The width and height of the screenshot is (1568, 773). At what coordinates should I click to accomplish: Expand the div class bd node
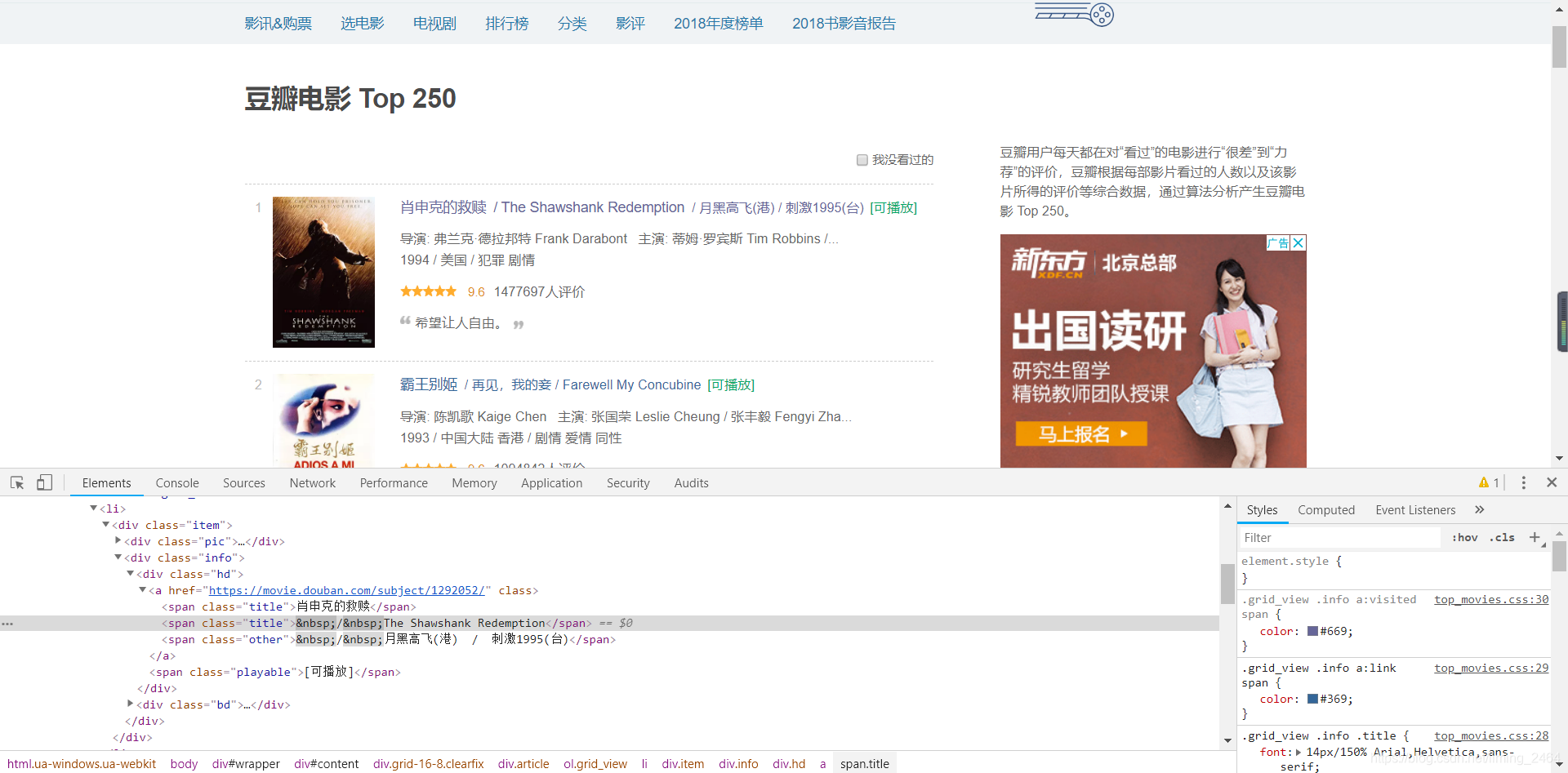(130, 704)
